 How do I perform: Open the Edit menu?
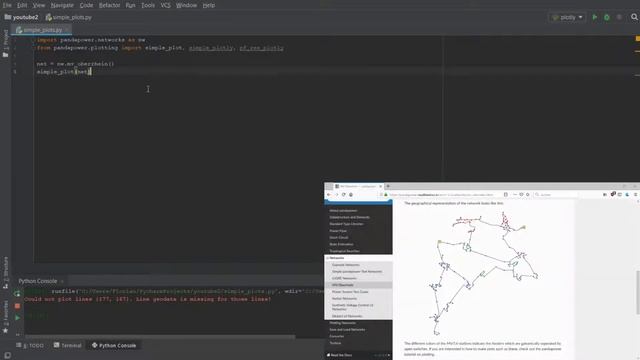click(x=22, y=5)
